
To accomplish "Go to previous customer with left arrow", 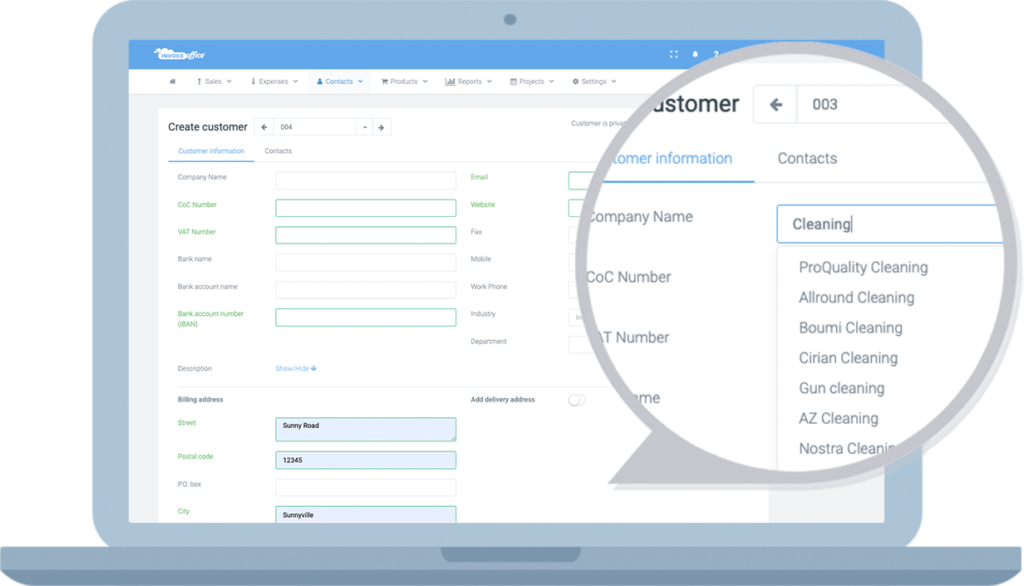I will pos(264,127).
